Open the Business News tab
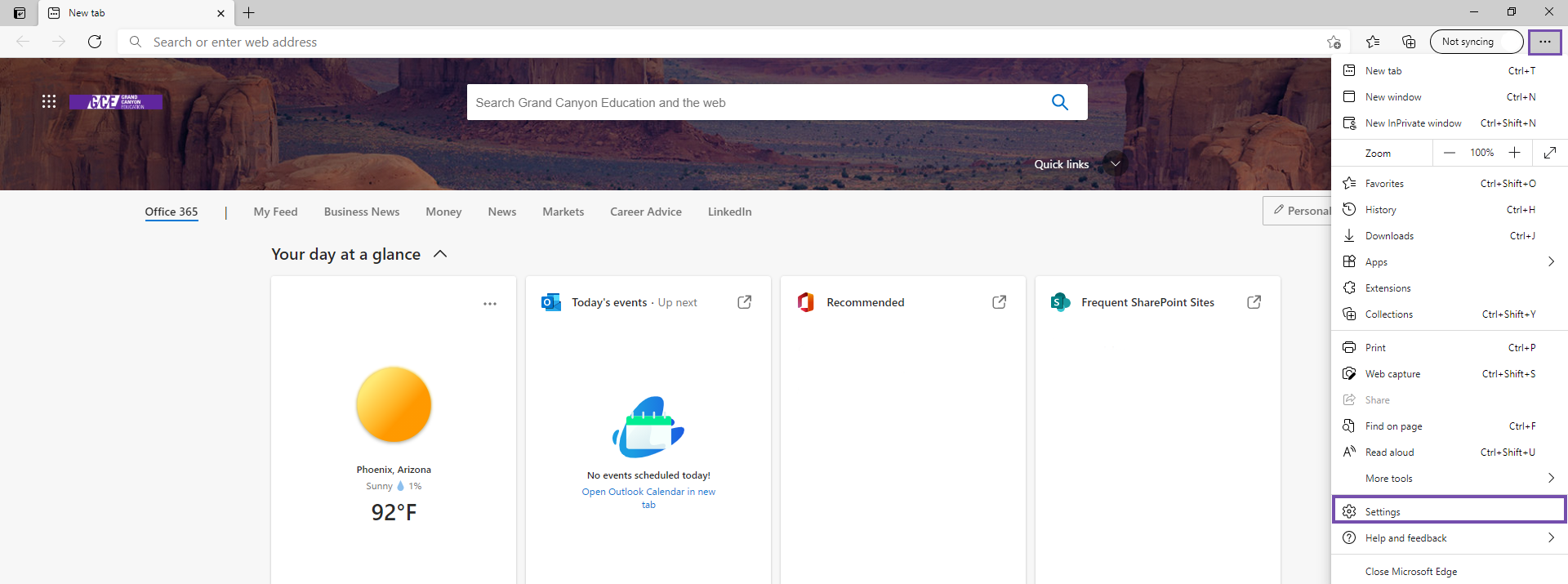1568x584 pixels. coord(362,212)
